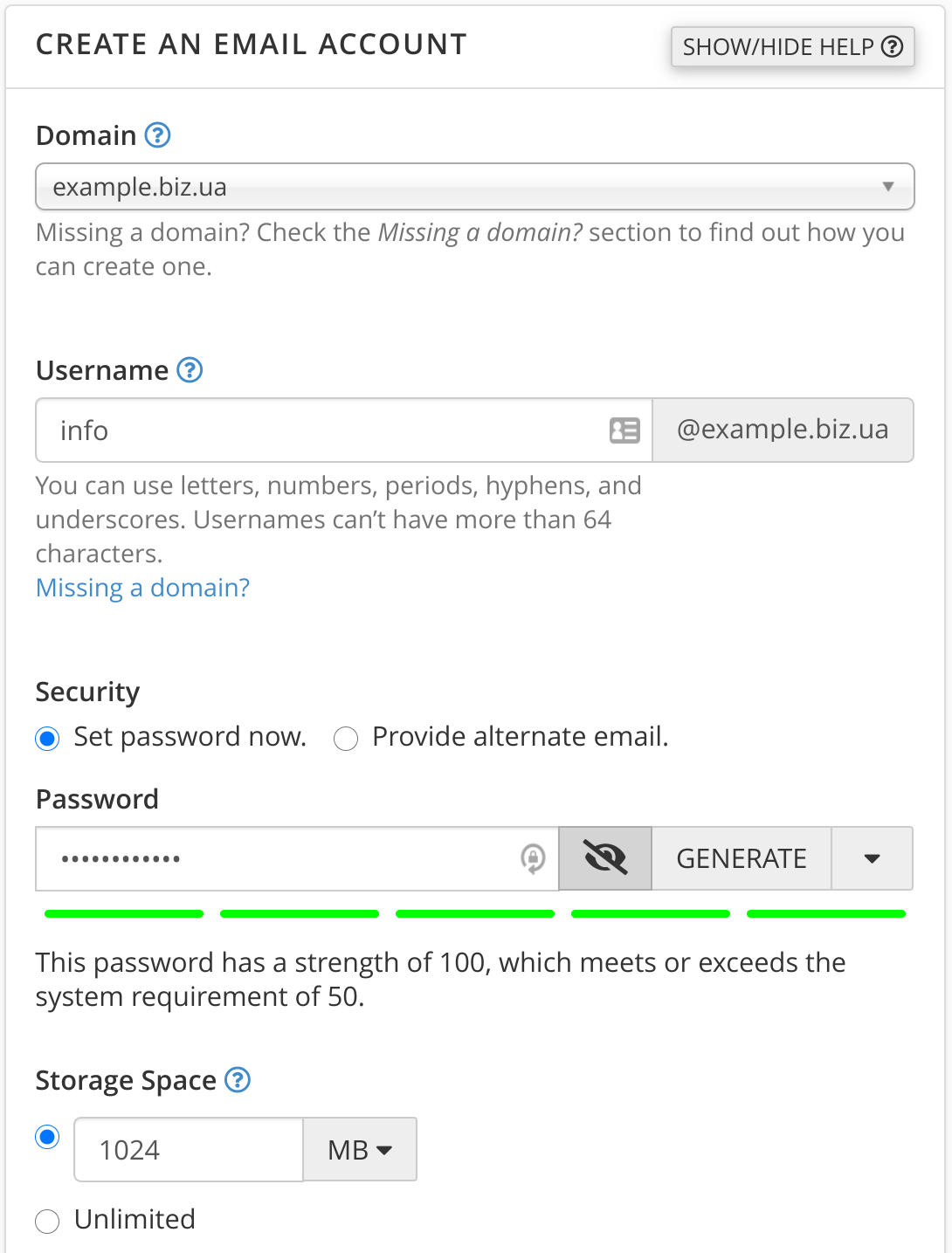Screen dimensions: 952x1253
Task: Expand the Generate password options arrow
Action: pos(872,858)
